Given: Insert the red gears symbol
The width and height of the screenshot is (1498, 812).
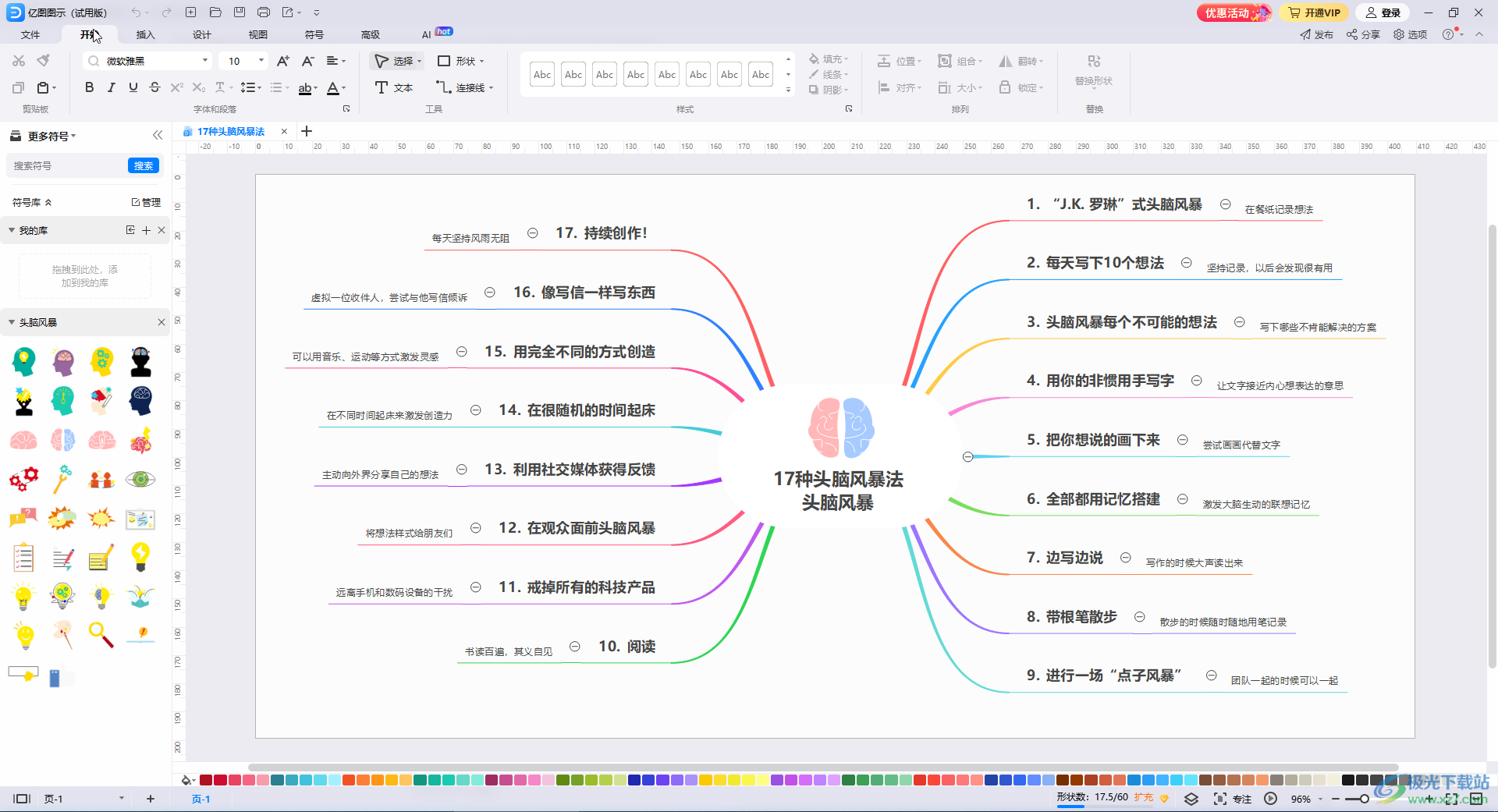Looking at the screenshot, I should 23,479.
